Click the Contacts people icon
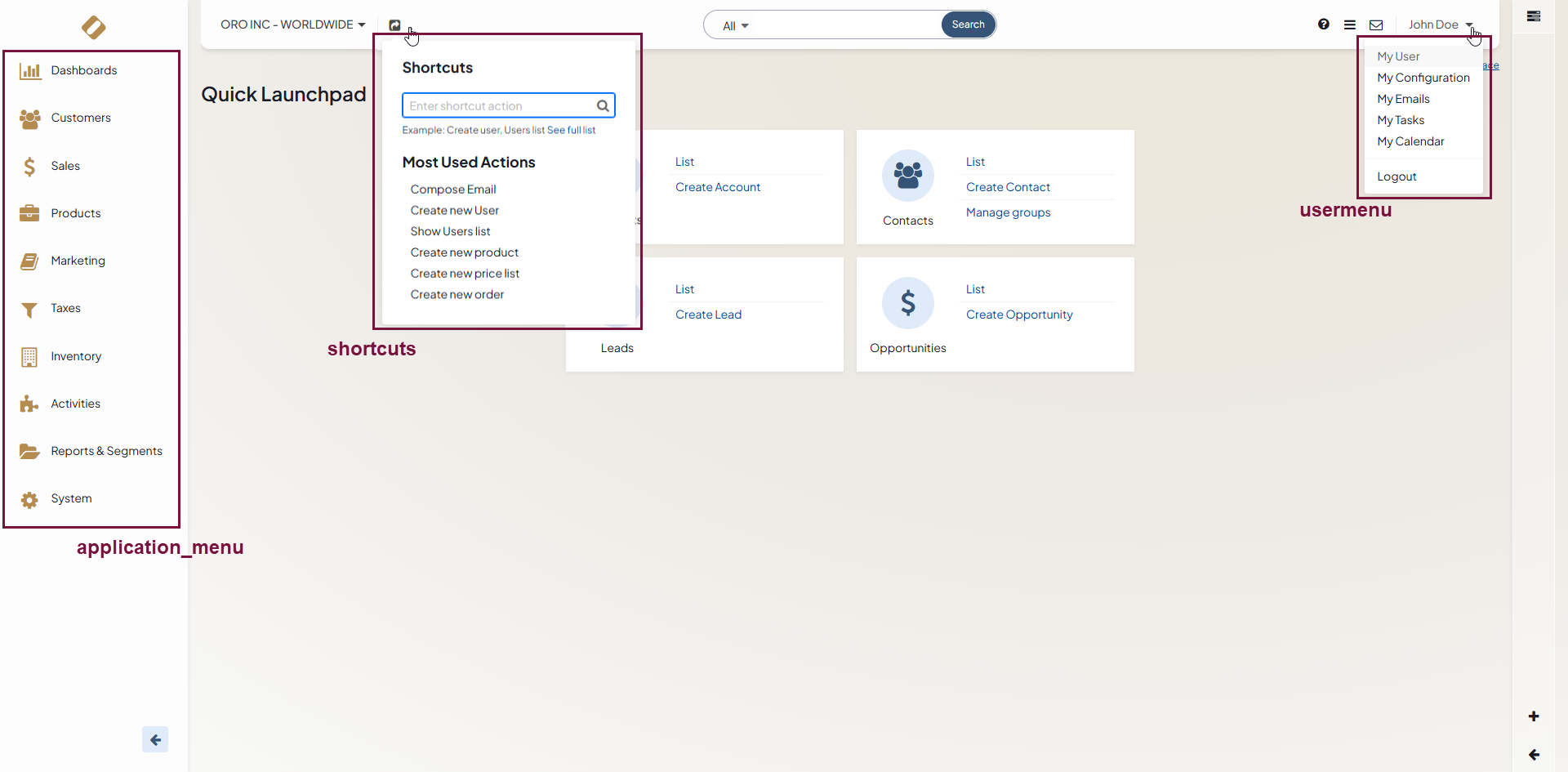The width and height of the screenshot is (1568, 772). 907,176
